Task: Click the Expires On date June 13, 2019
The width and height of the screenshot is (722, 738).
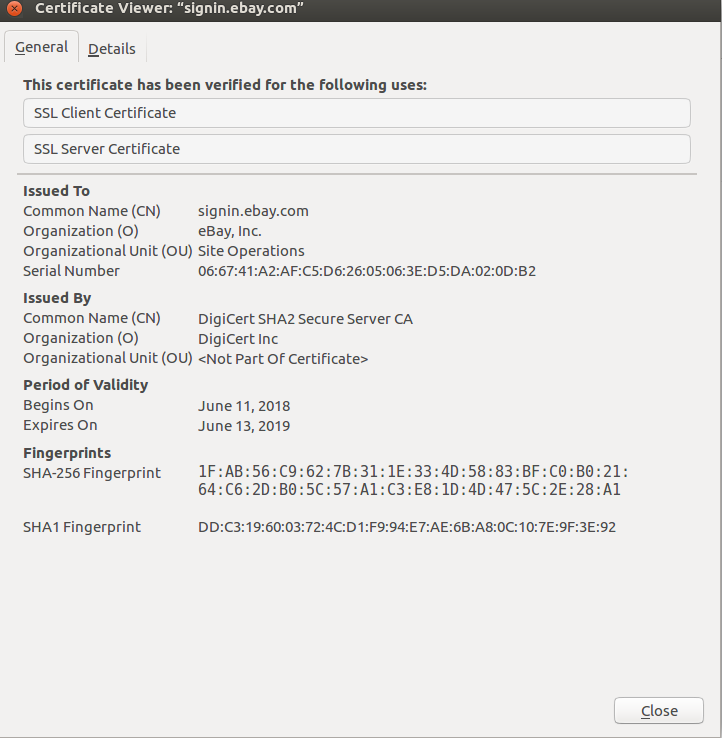Action: click(x=244, y=426)
